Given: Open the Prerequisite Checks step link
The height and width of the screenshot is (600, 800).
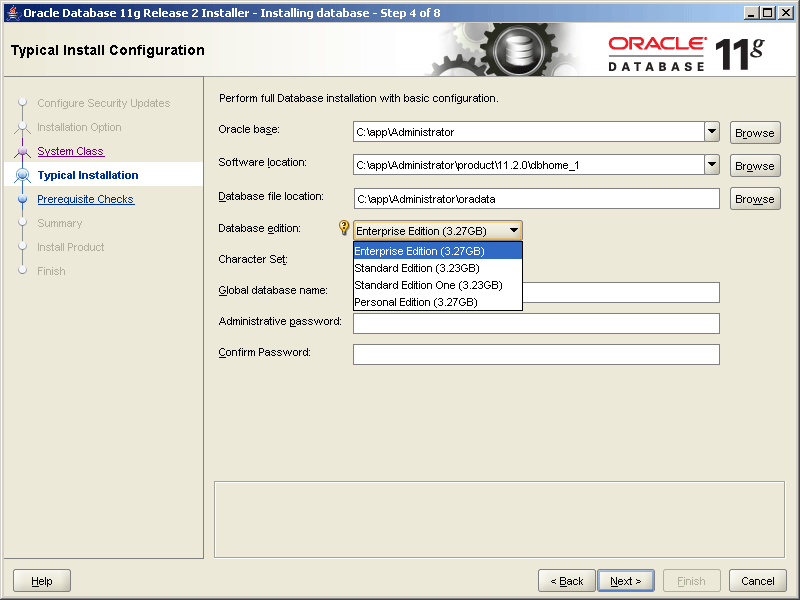Looking at the screenshot, I should click(86, 199).
